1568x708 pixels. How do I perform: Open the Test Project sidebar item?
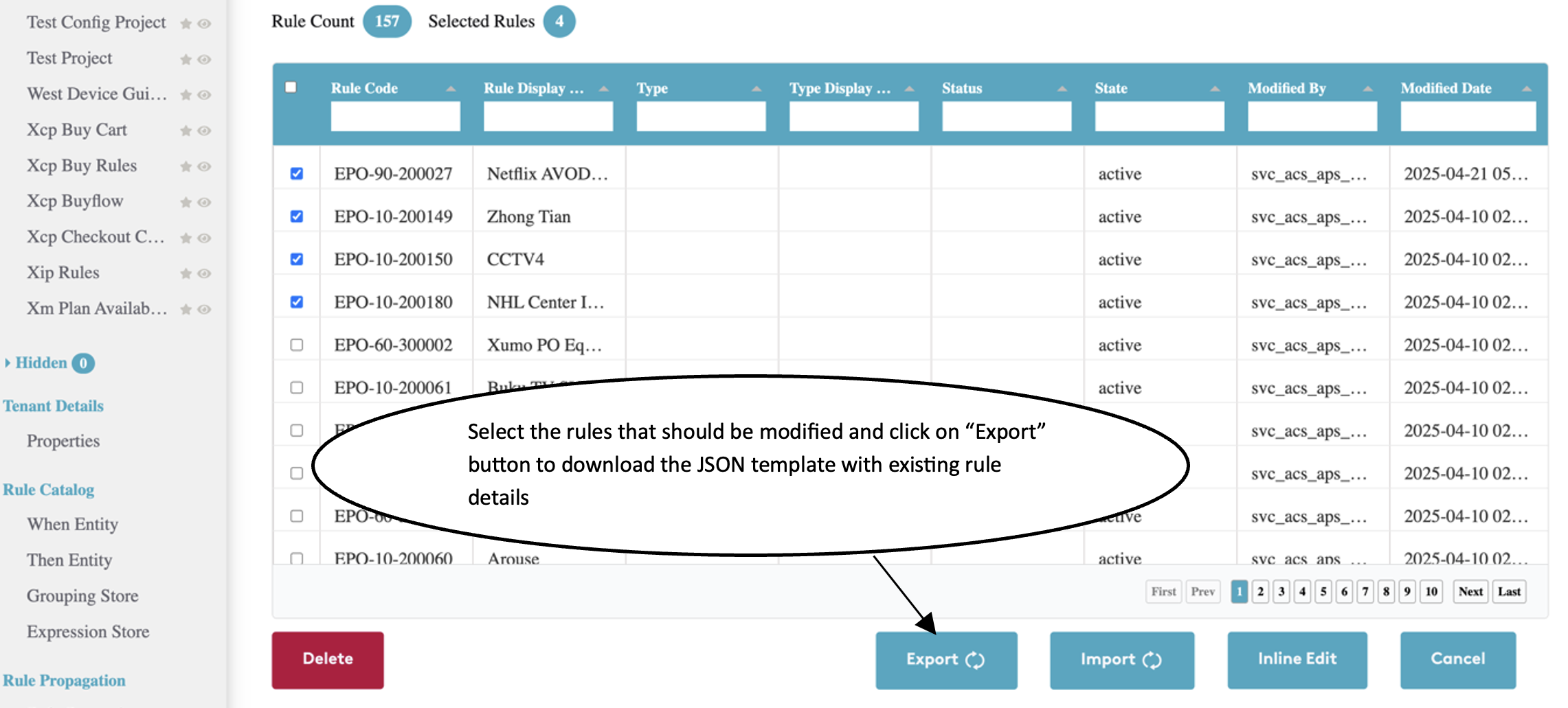pos(69,58)
